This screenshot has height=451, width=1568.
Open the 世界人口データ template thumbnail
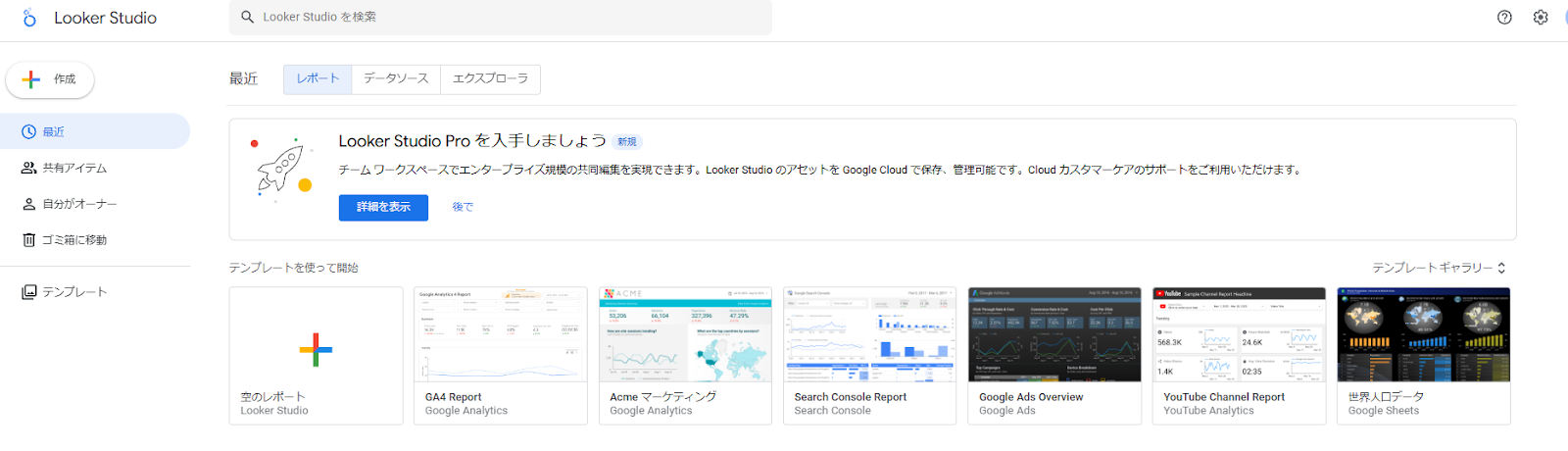(x=1424, y=334)
